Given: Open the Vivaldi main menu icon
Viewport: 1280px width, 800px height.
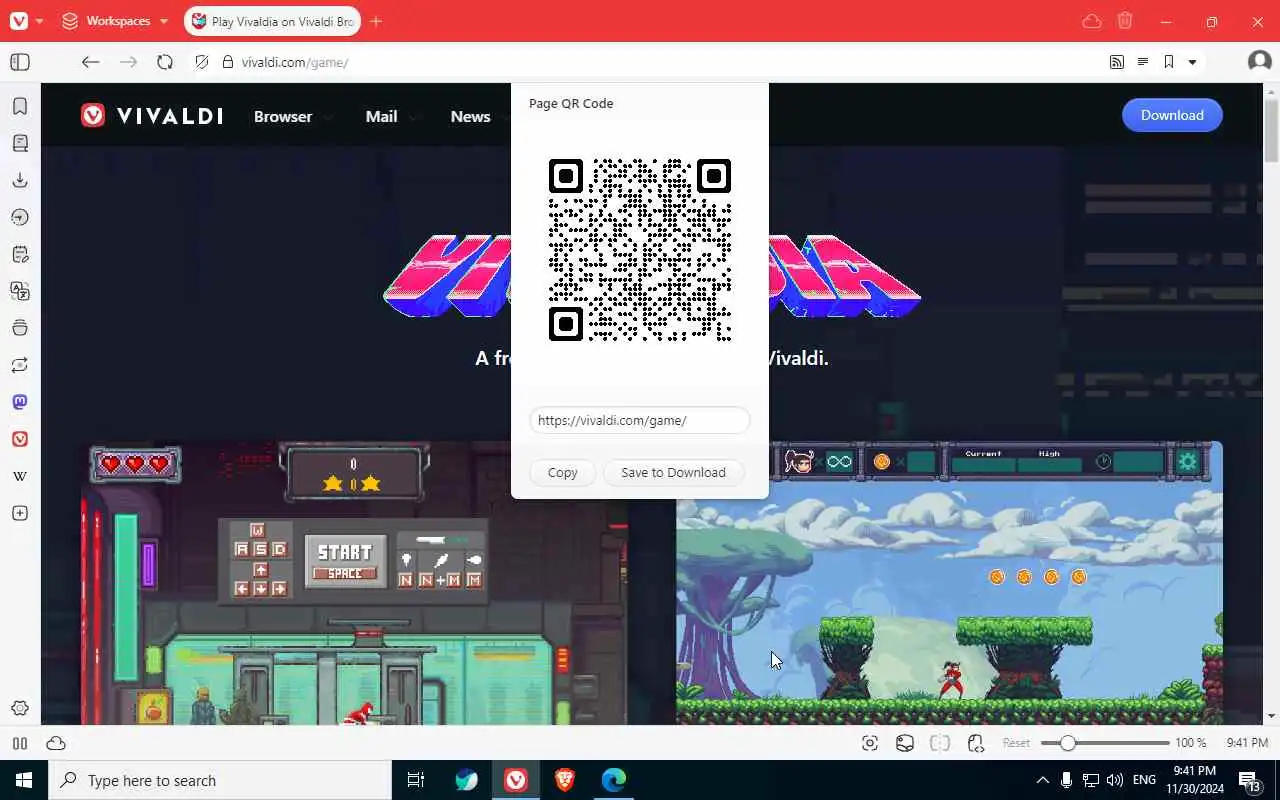Looking at the screenshot, I should (19, 20).
